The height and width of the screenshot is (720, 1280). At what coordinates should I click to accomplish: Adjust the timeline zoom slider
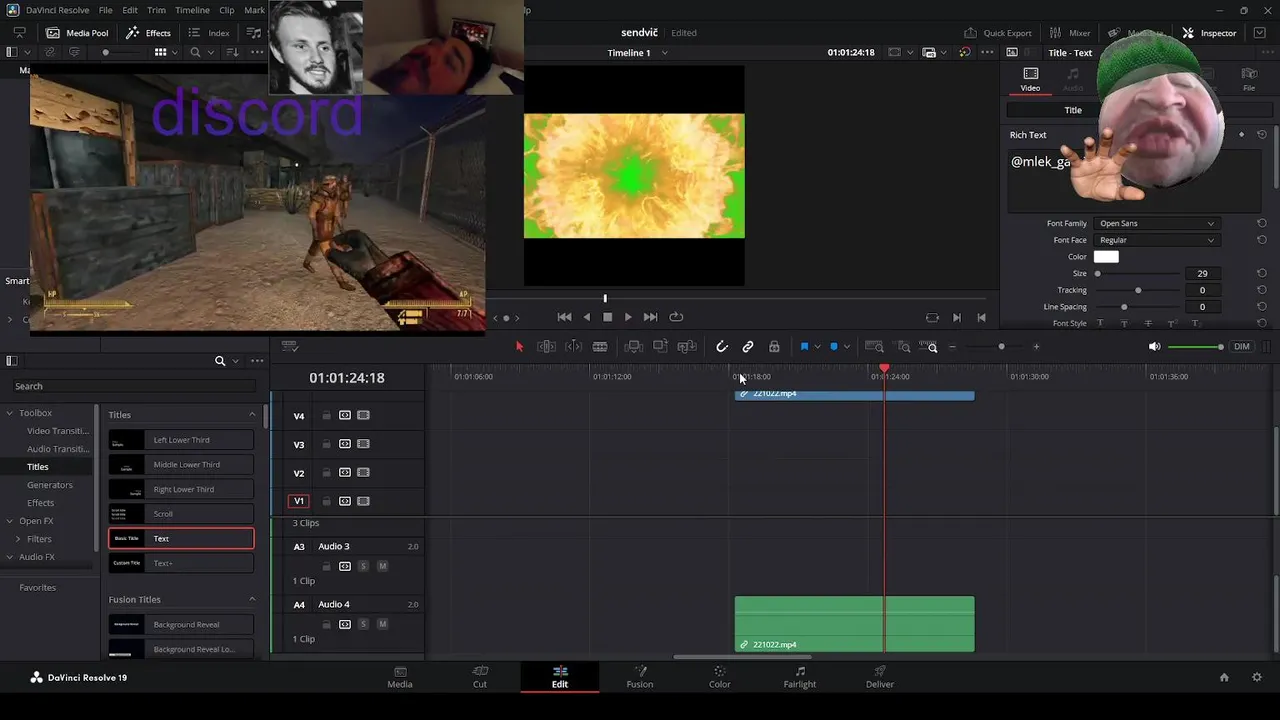click(1001, 347)
